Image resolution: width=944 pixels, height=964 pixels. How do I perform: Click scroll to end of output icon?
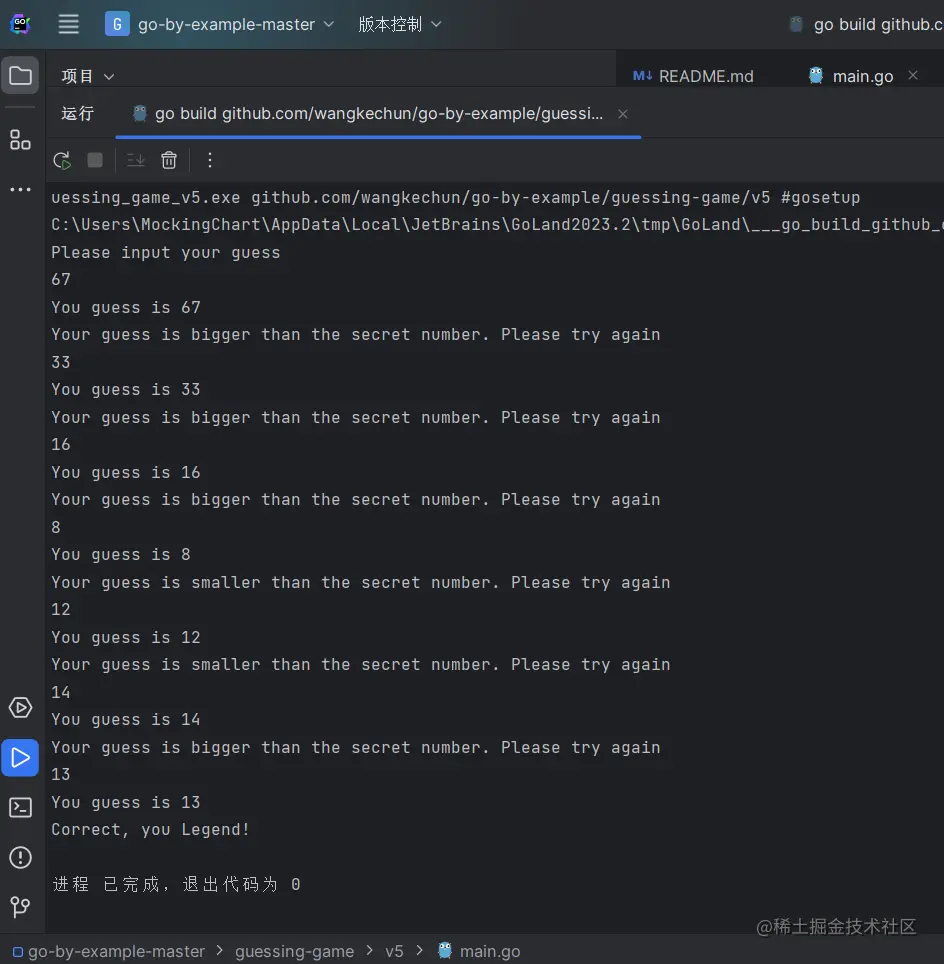tap(136, 160)
